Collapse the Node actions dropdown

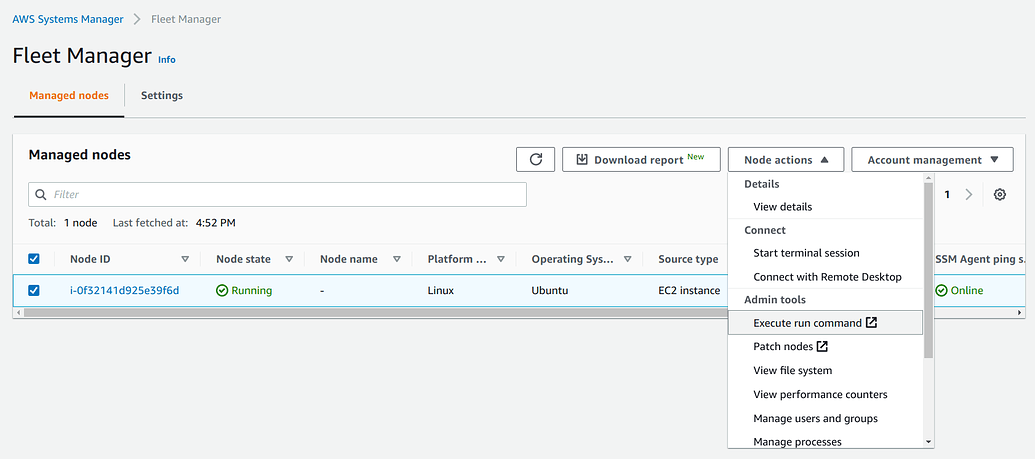tap(786, 159)
